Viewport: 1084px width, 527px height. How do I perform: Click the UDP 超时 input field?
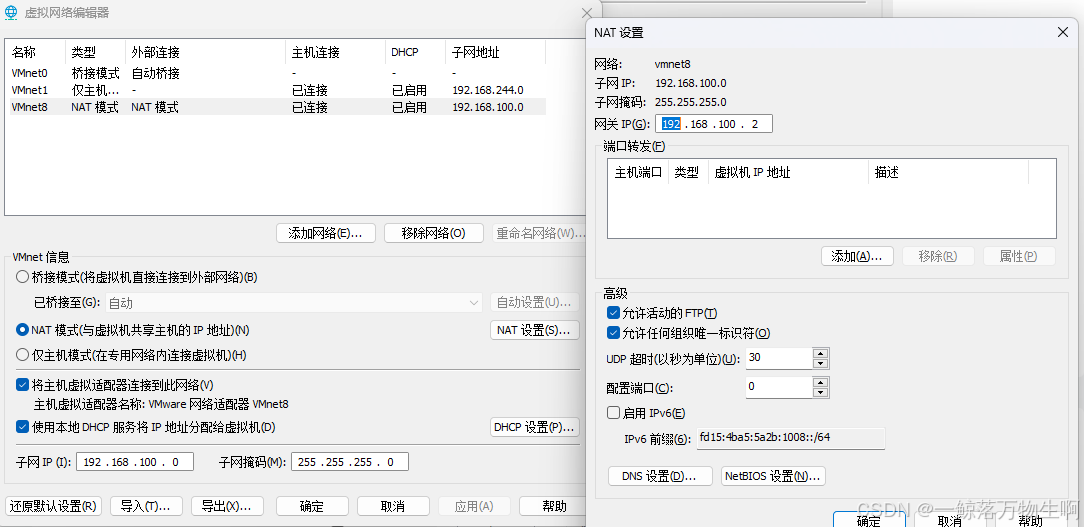(779, 358)
